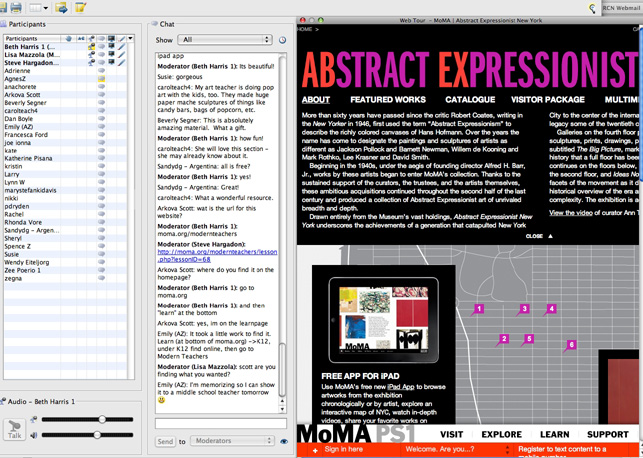Click the CLOSE arrow on the About panel

point(550,236)
